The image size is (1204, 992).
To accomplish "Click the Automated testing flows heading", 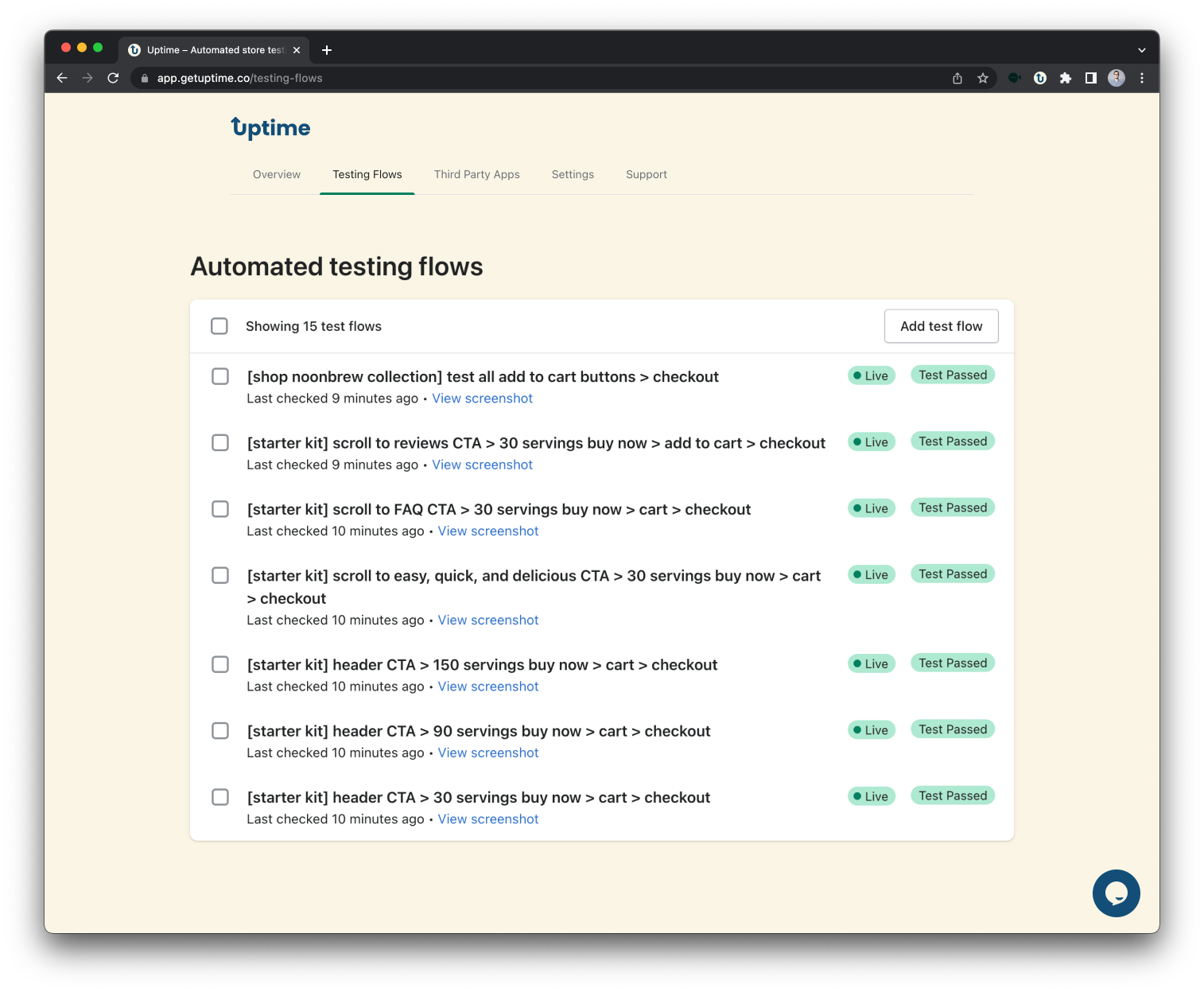I will (x=336, y=266).
